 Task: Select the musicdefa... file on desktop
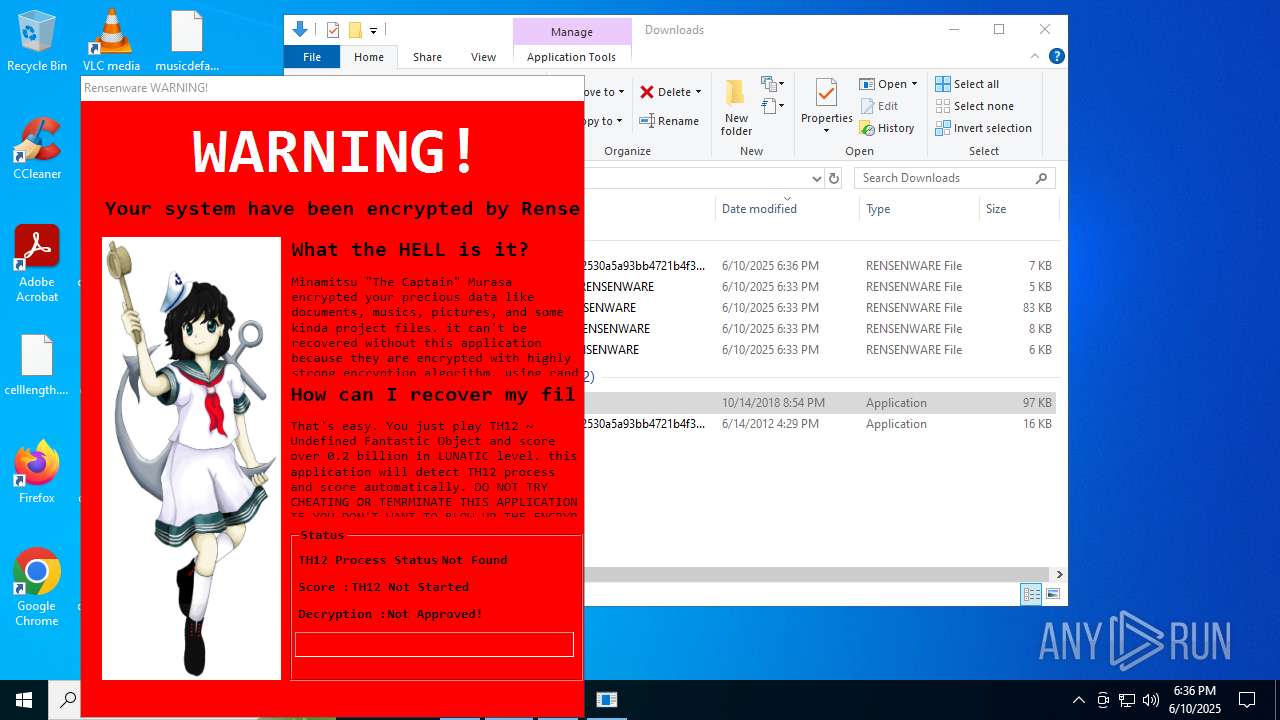pos(187,40)
